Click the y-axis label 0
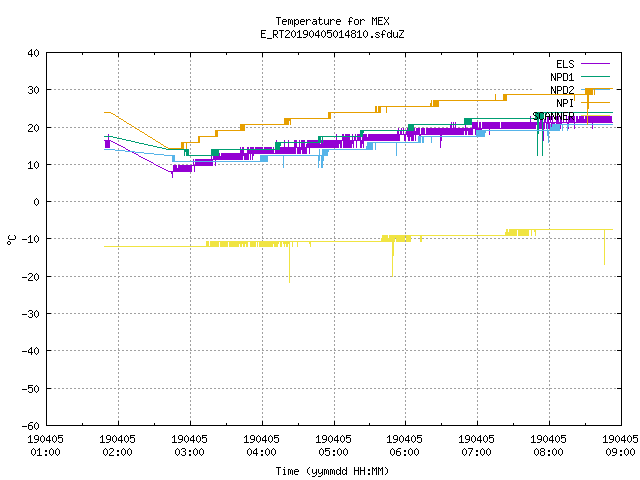Viewport: 640px width, 480px height. click(37, 202)
